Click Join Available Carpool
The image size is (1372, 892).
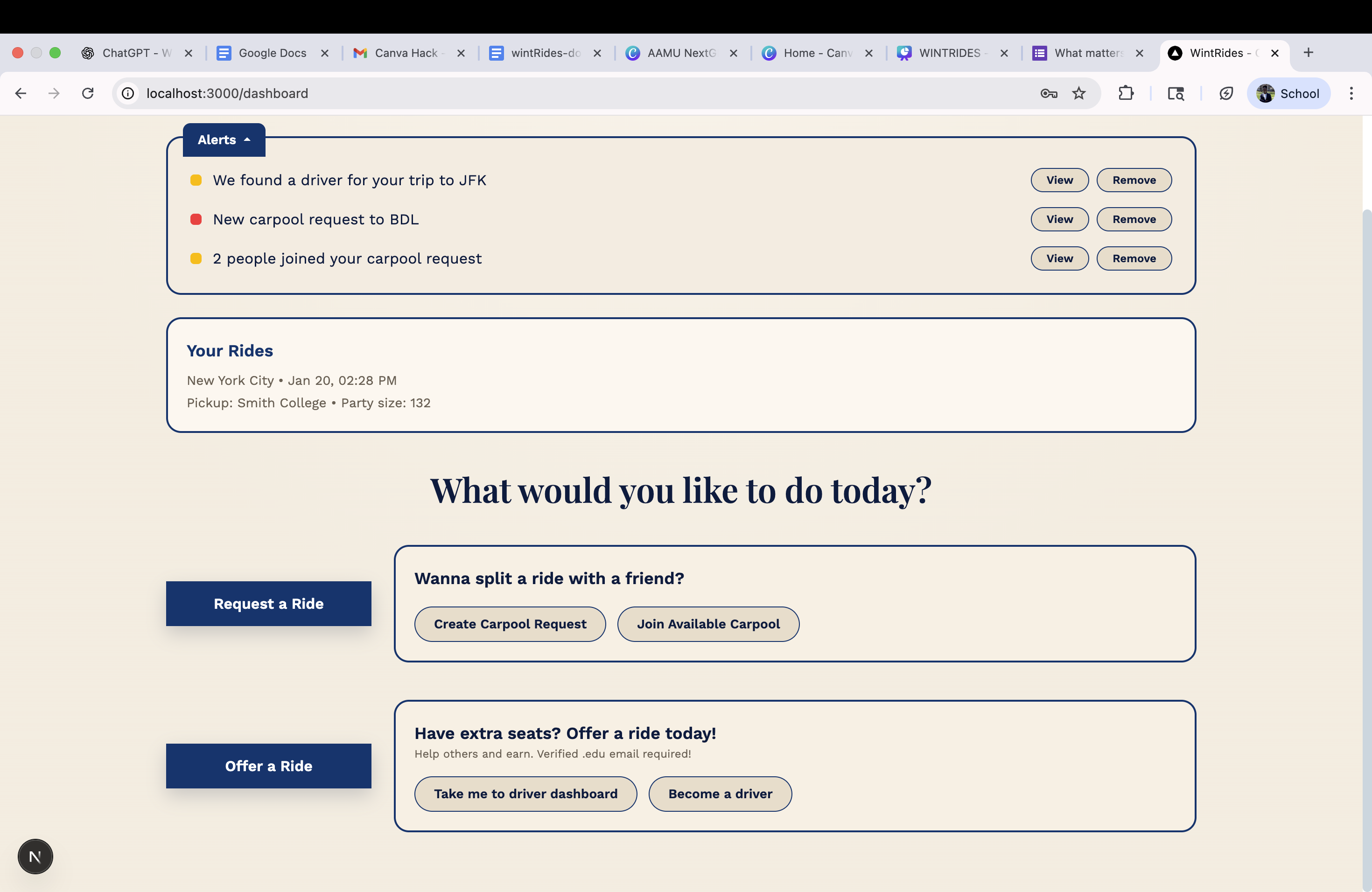click(708, 624)
